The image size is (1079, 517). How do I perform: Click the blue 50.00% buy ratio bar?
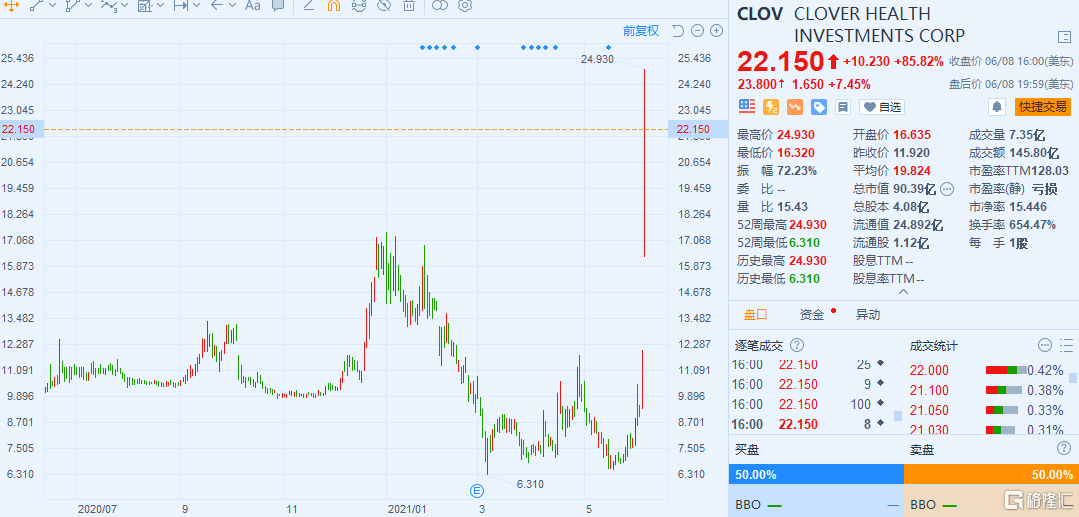[x=815, y=474]
